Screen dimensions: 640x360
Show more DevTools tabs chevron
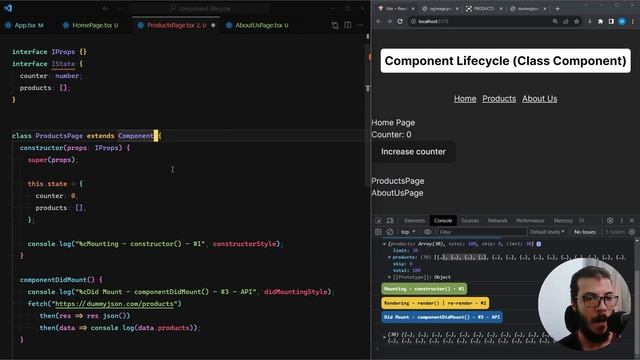[581, 220]
